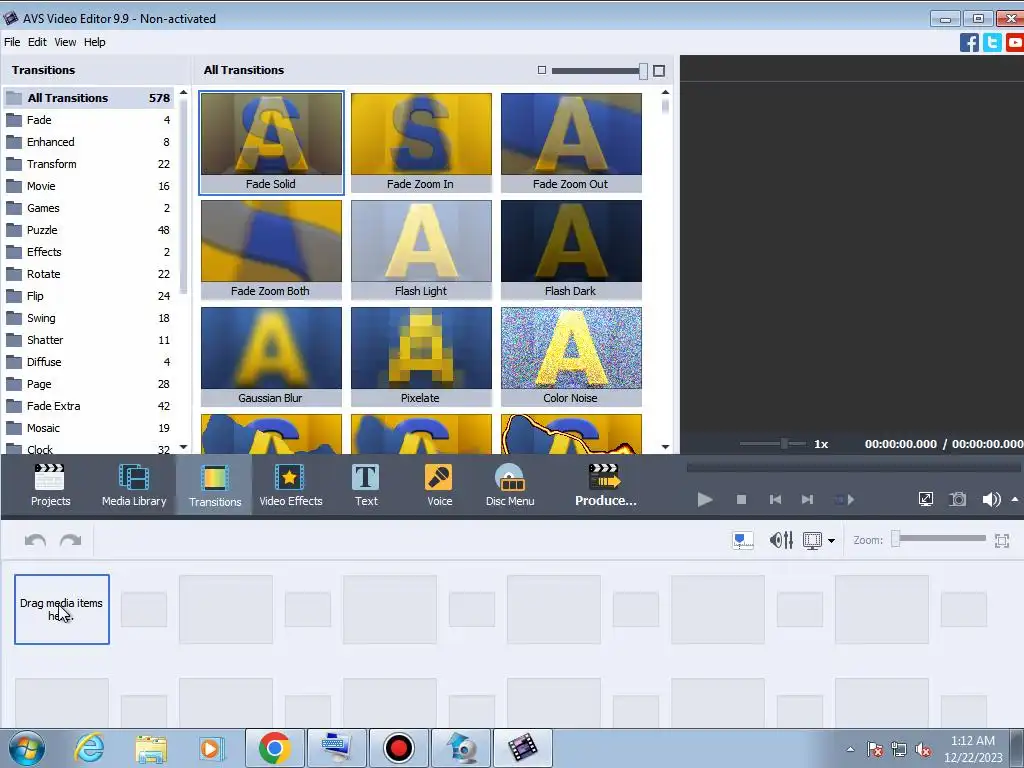This screenshot has height=768, width=1024.
Task: Jump to the previous frame
Action: pyautogui.click(x=775, y=500)
